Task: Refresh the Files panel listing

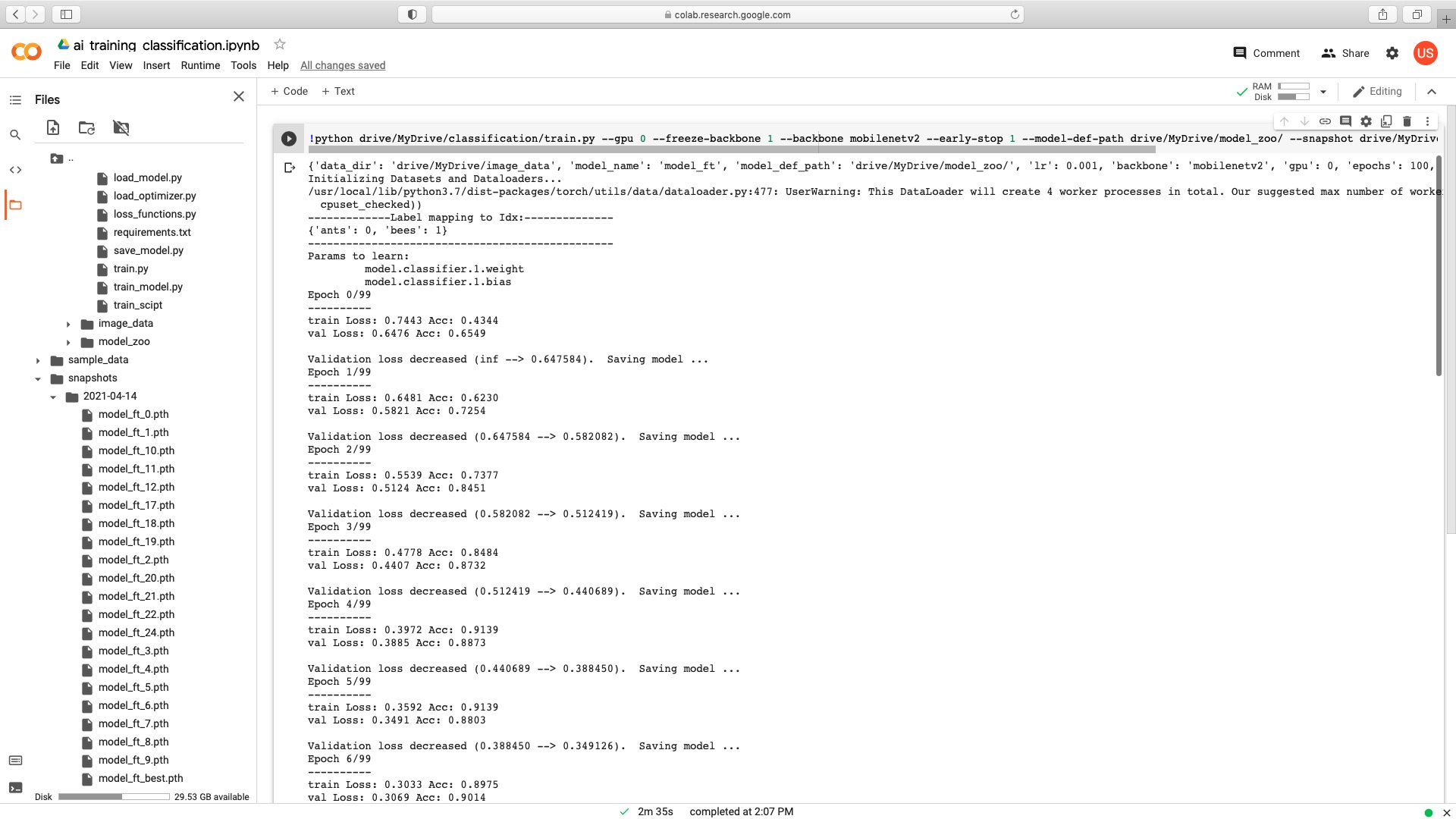Action: coord(86,128)
